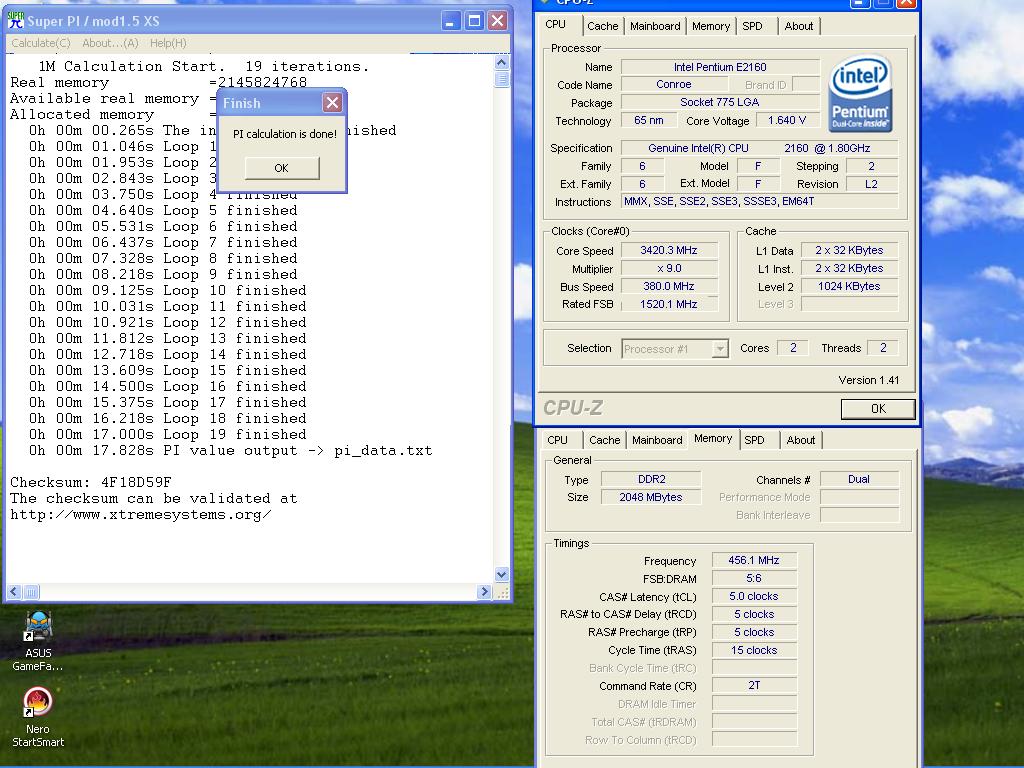Click the 1520.1 MHz rated FSB value
Screen dimensions: 1024x768
coord(669,304)
